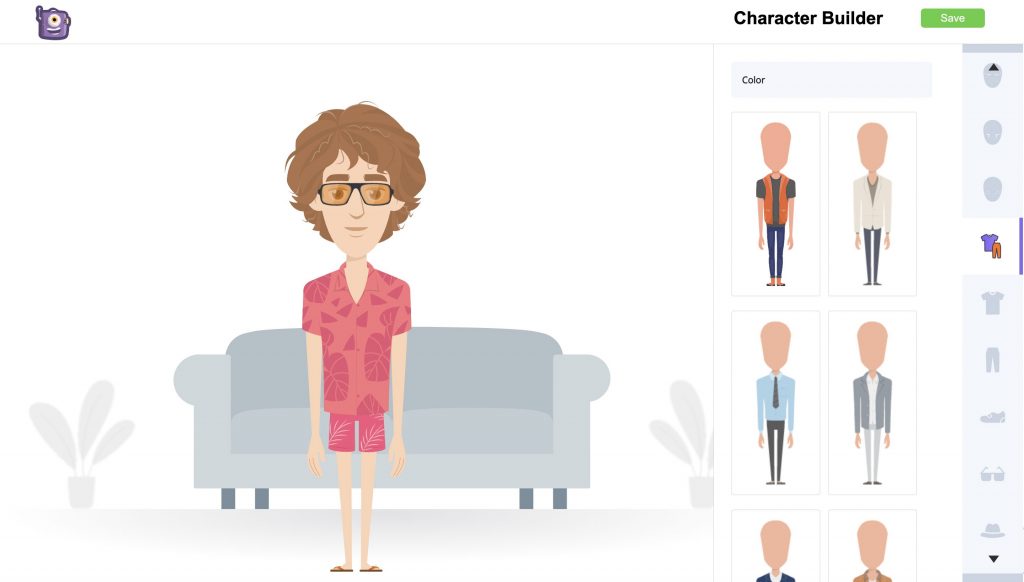Select the plain head icon
This screenshot has height=582, width=1024.
(992, 189)
